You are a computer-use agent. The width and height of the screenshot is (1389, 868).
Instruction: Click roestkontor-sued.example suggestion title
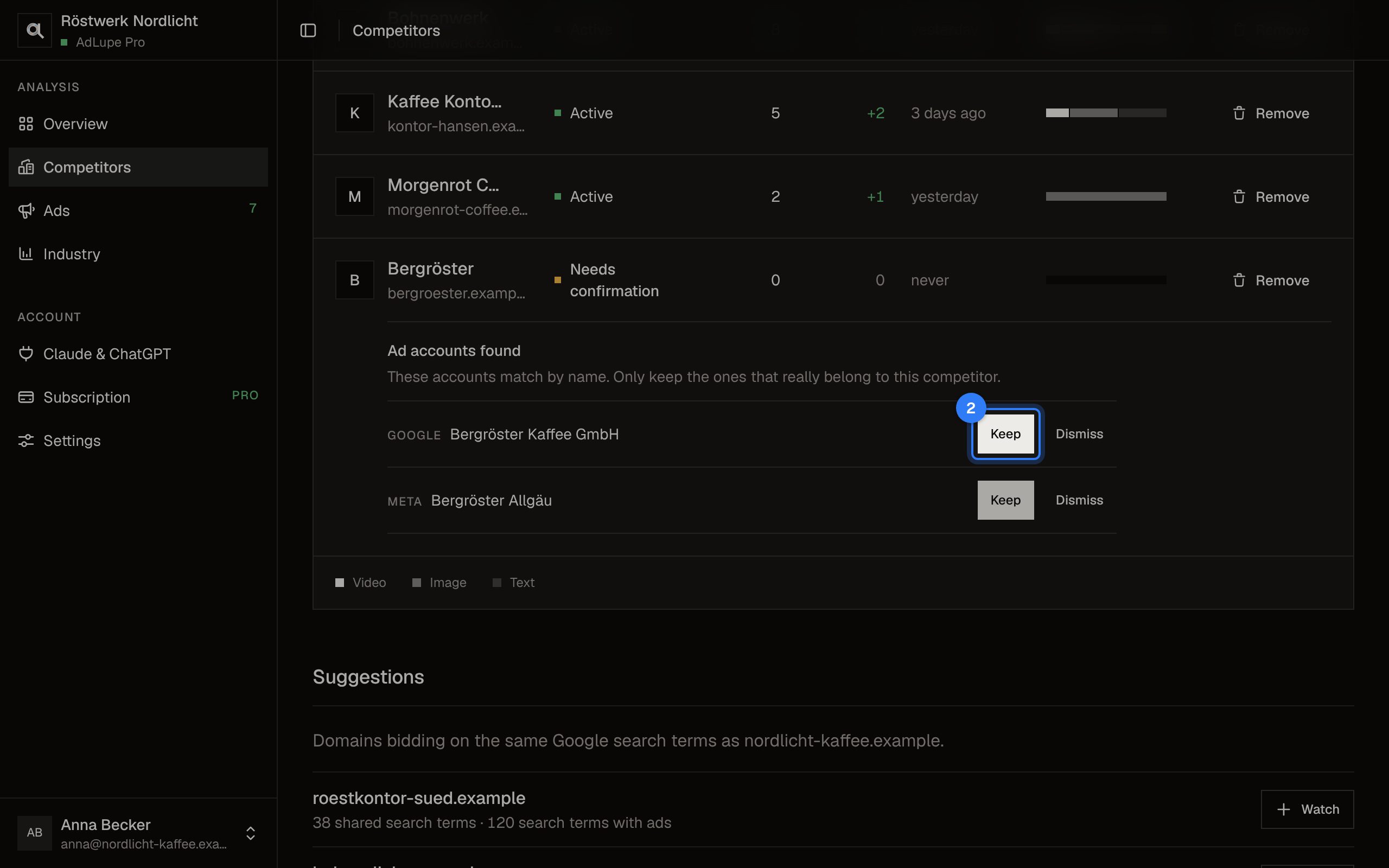pyautogui.click(x=419, y=798)
